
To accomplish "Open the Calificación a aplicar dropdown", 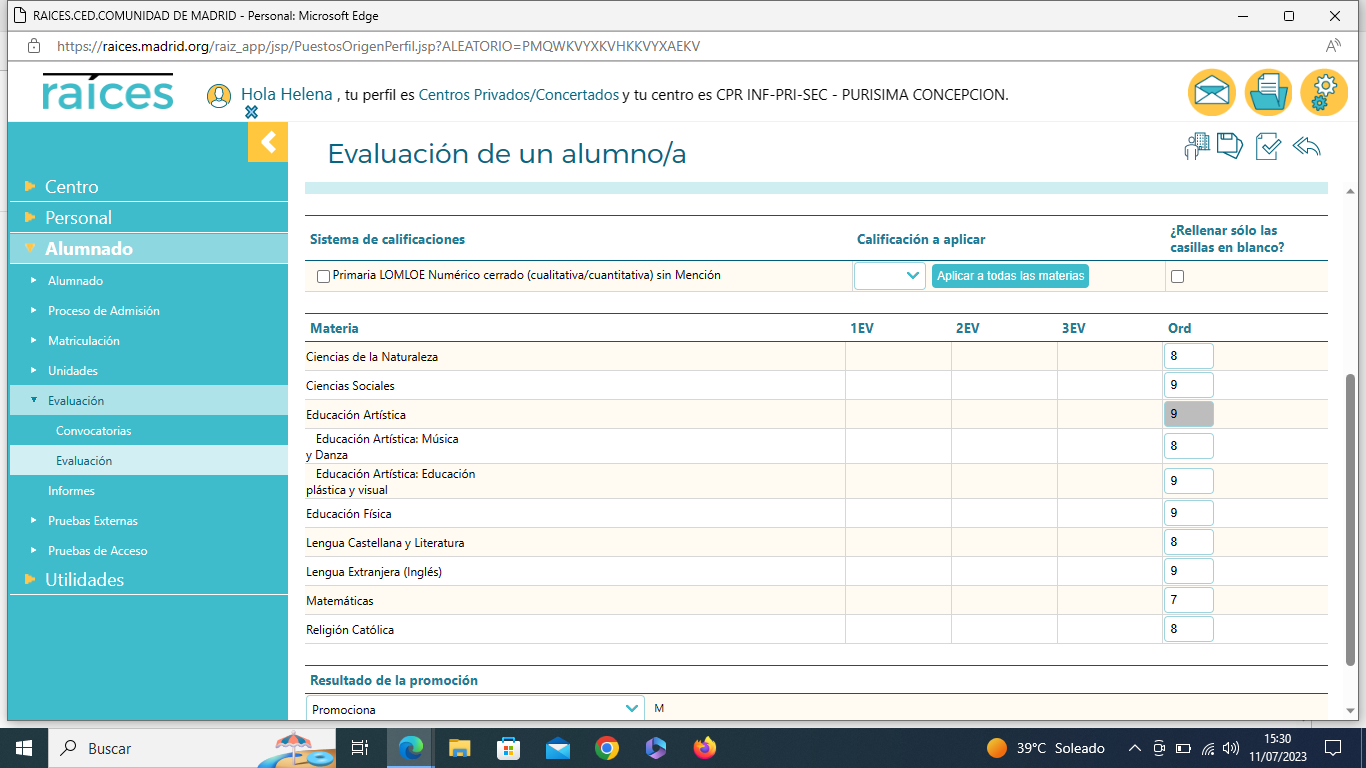I will pyautogui.click(x=889, y=276).
